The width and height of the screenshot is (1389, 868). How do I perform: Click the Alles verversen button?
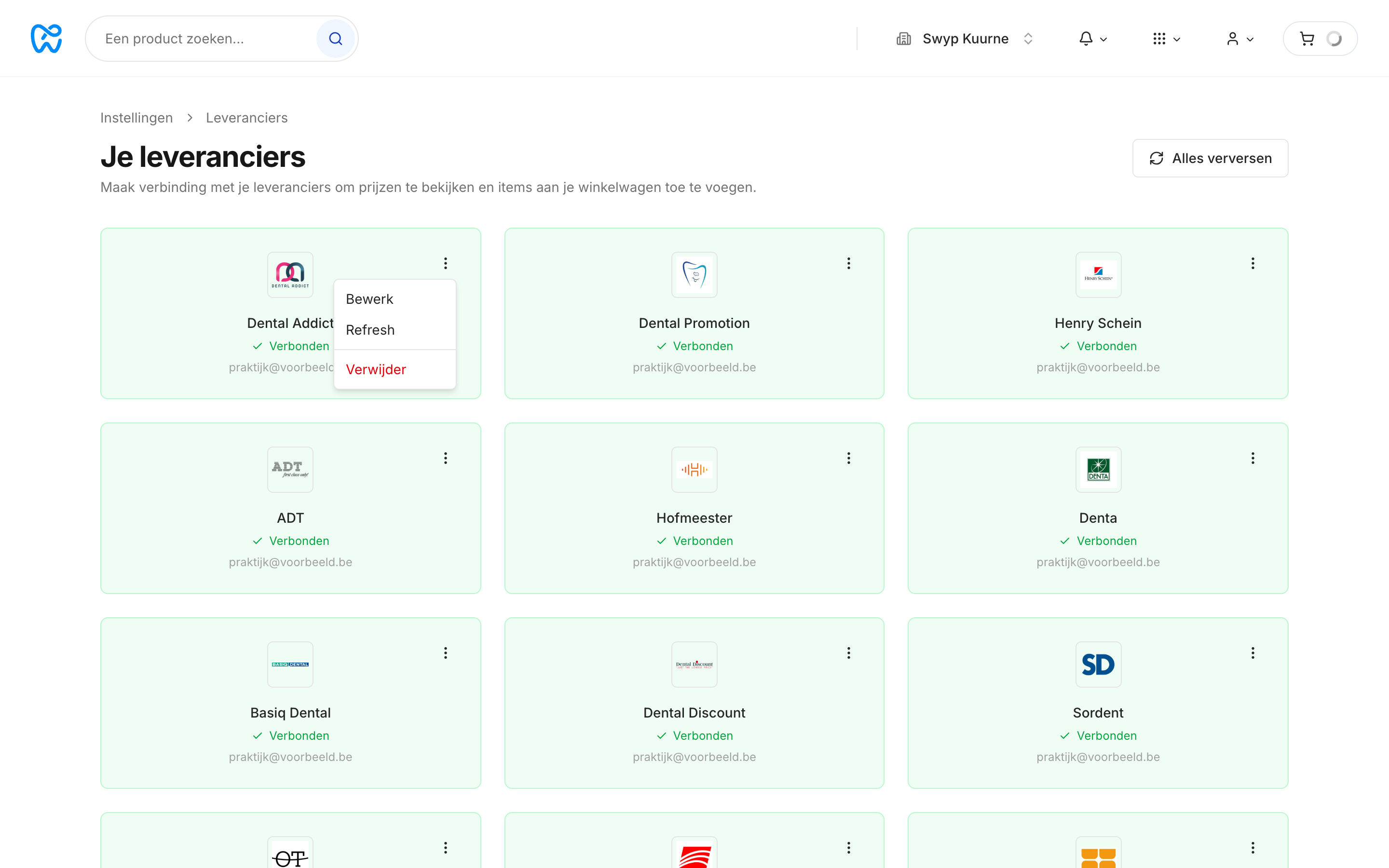pyautogui.click(x=1210, y=158)
